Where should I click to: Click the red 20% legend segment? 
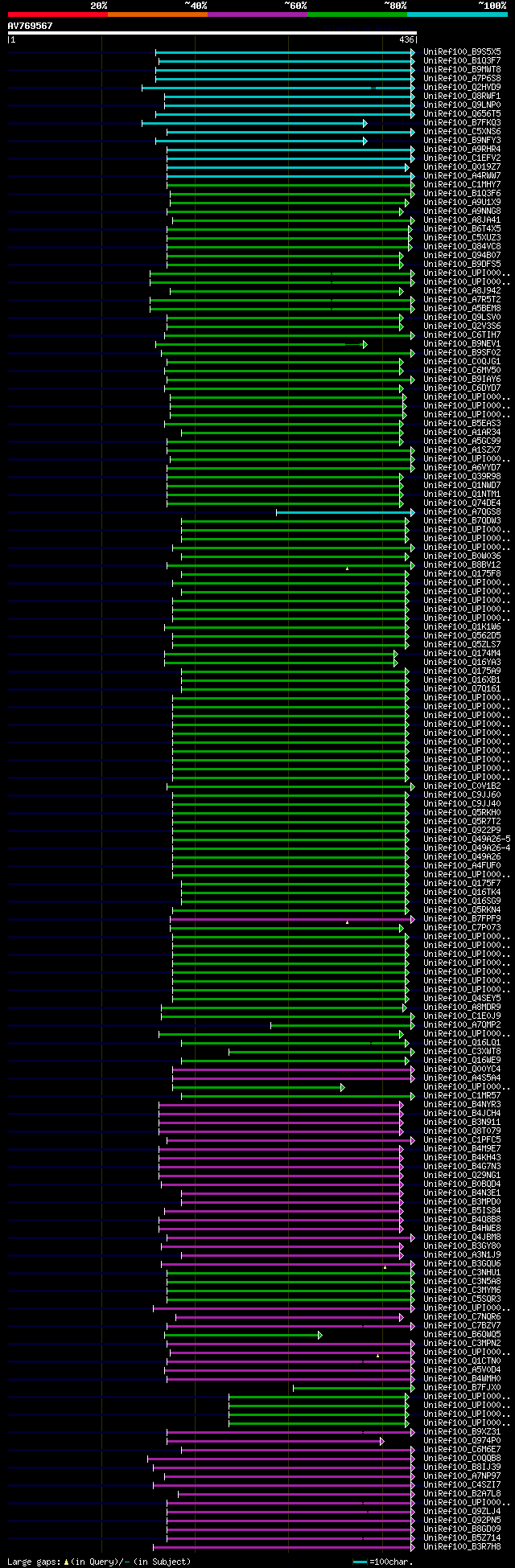(x=57, y=14)
